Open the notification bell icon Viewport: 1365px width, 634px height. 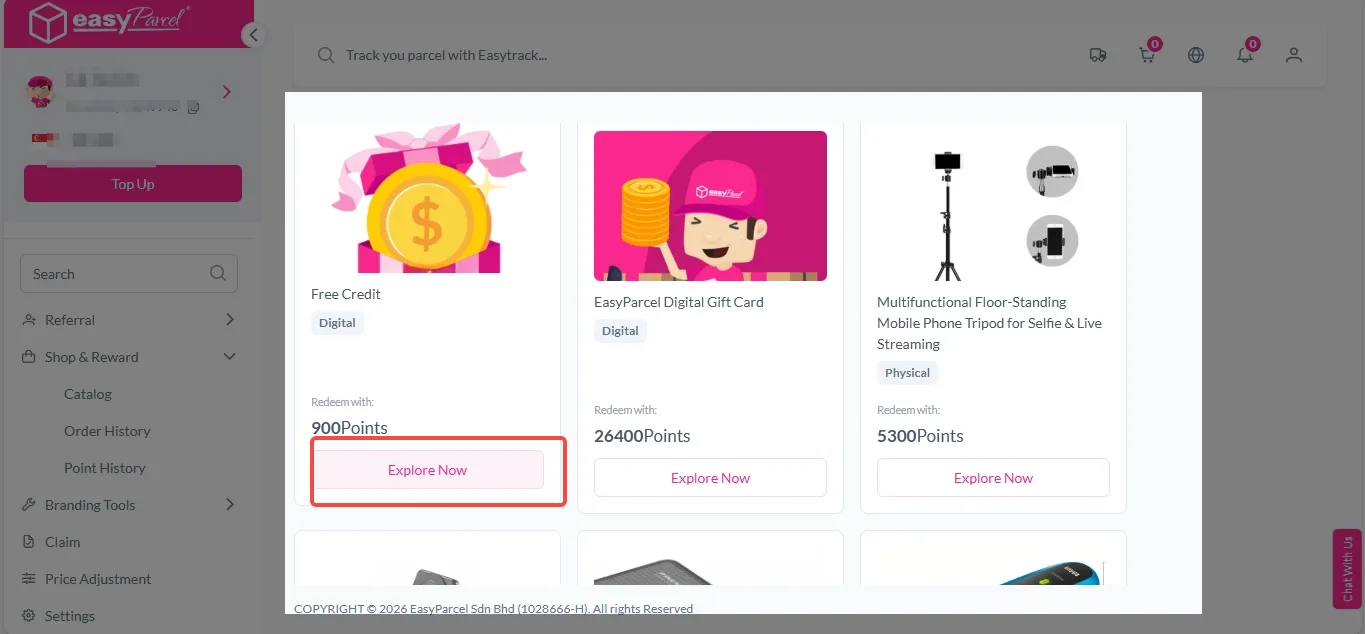pos(1244,55)
